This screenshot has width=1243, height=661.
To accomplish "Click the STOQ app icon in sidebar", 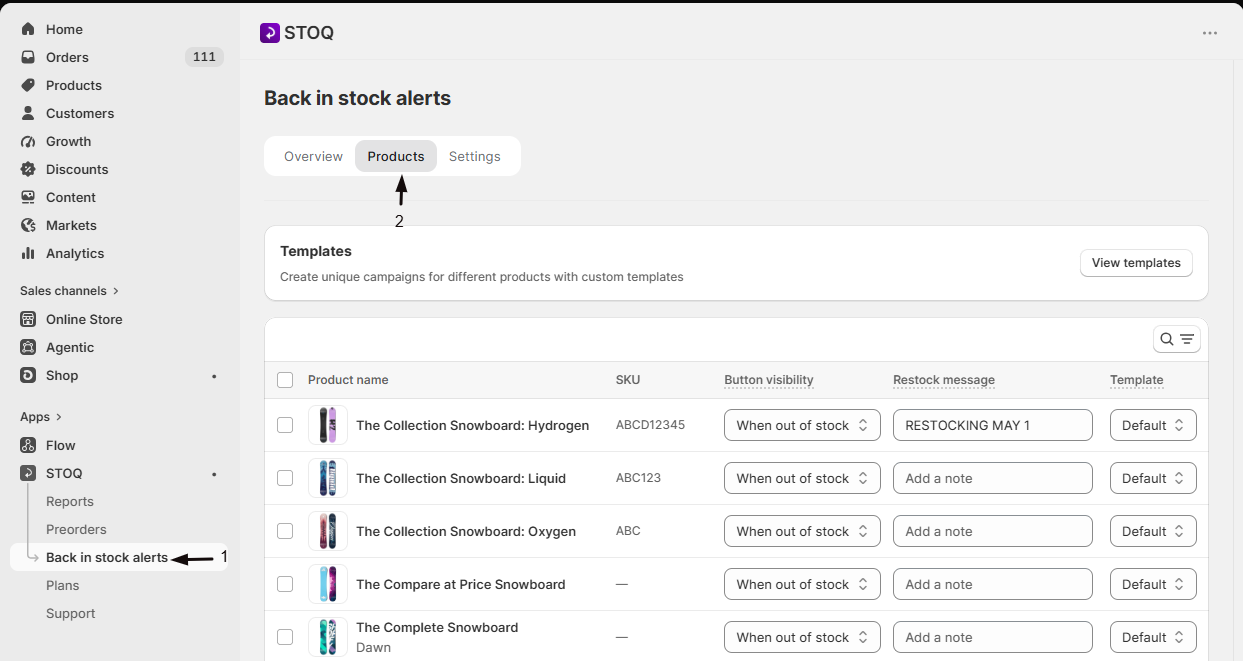I will 28,473.
